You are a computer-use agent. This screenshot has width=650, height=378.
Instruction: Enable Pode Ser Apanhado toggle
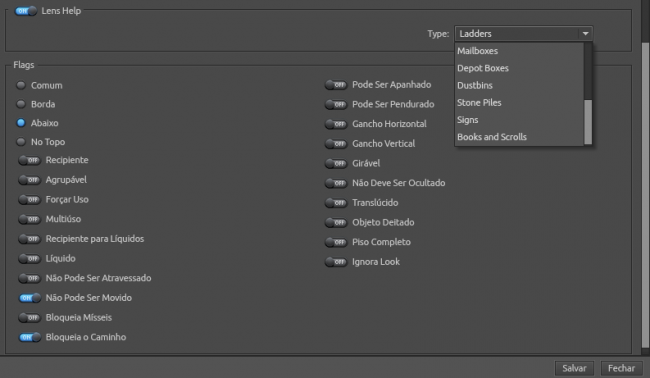336,85
